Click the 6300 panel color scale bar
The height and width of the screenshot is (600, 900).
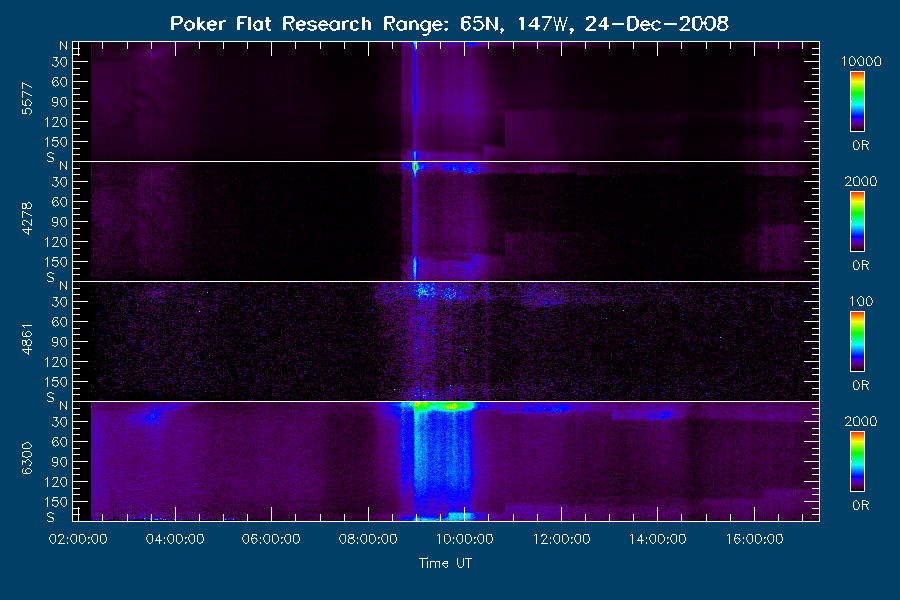858,462
